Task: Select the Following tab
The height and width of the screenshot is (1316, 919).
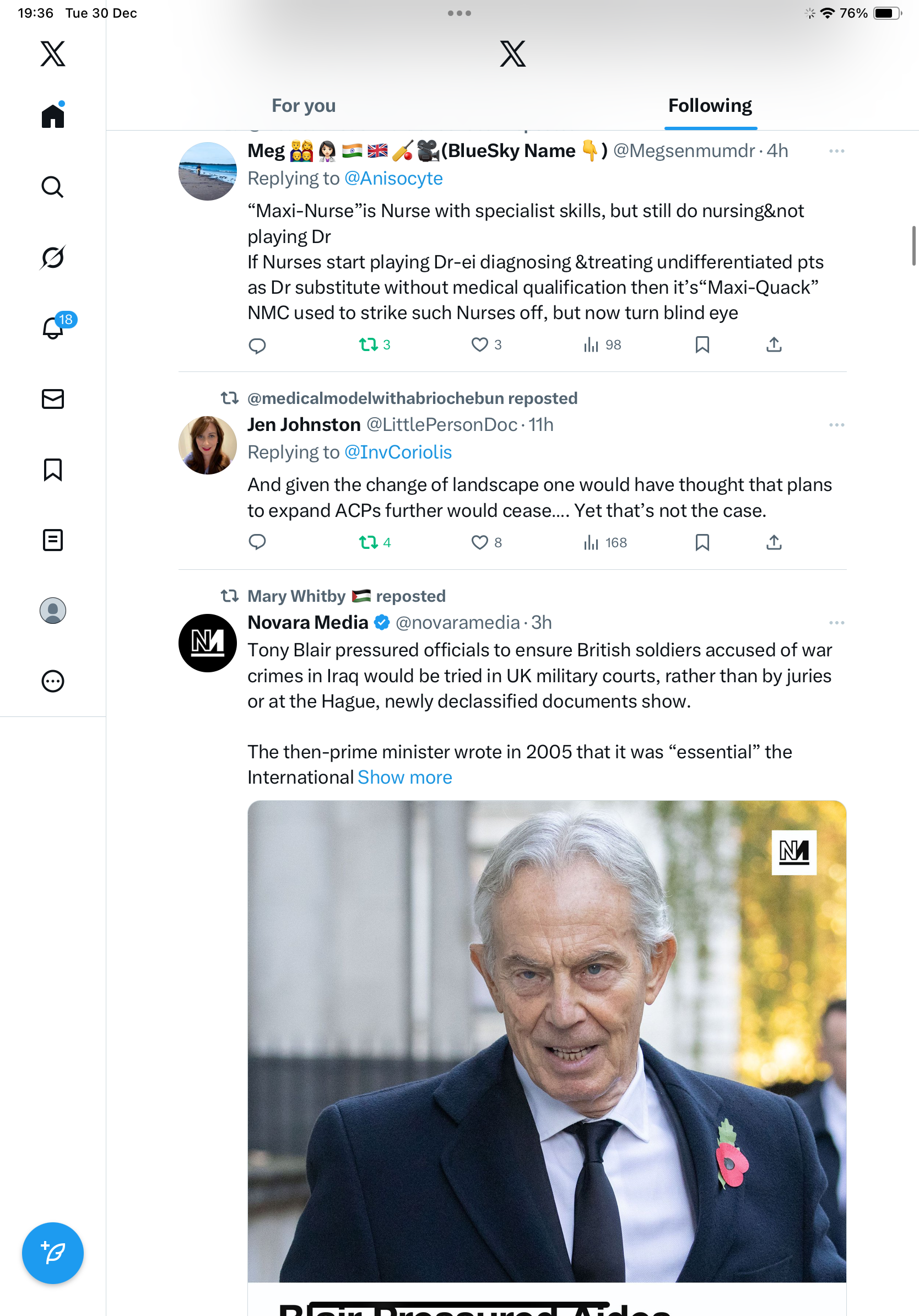Action: [710, 105]
